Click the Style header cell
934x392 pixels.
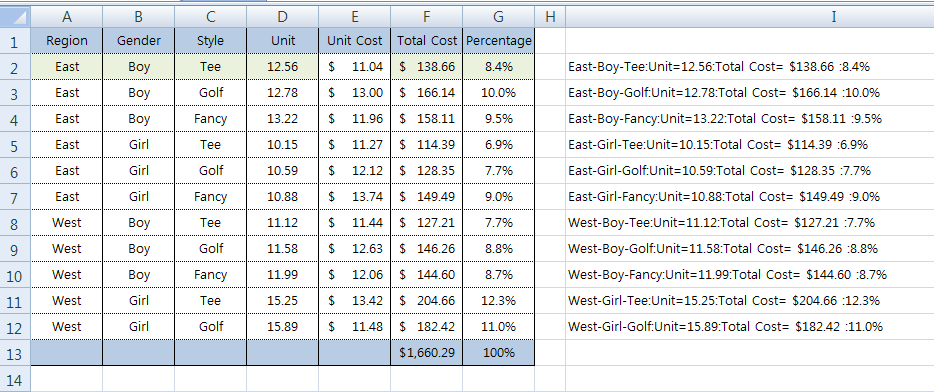point(211,41)
